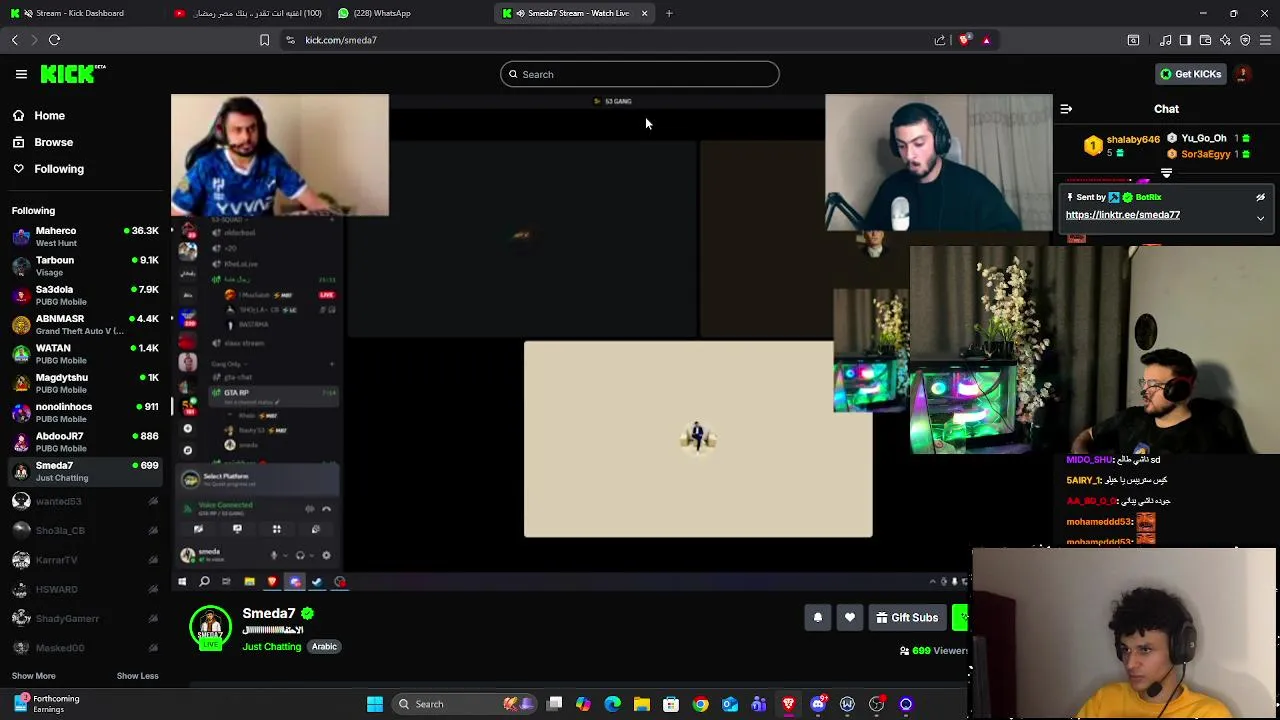Focus the Kick search field
The image size is (1280, 720).
tap(640, 74)
